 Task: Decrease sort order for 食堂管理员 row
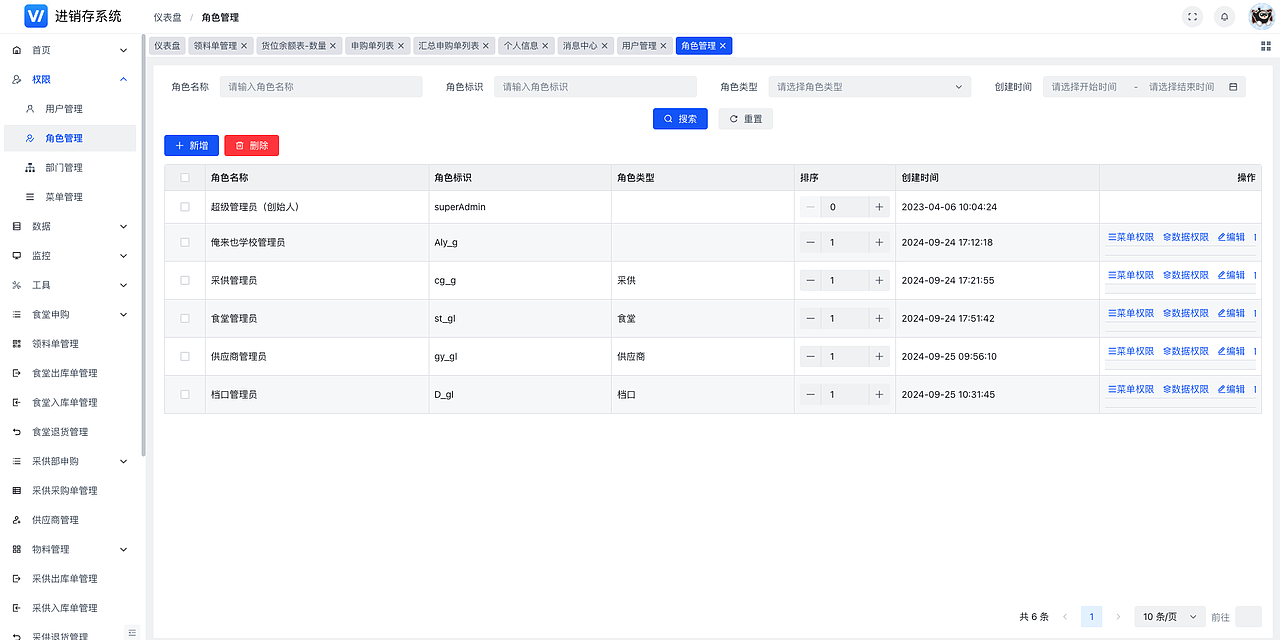810,318
